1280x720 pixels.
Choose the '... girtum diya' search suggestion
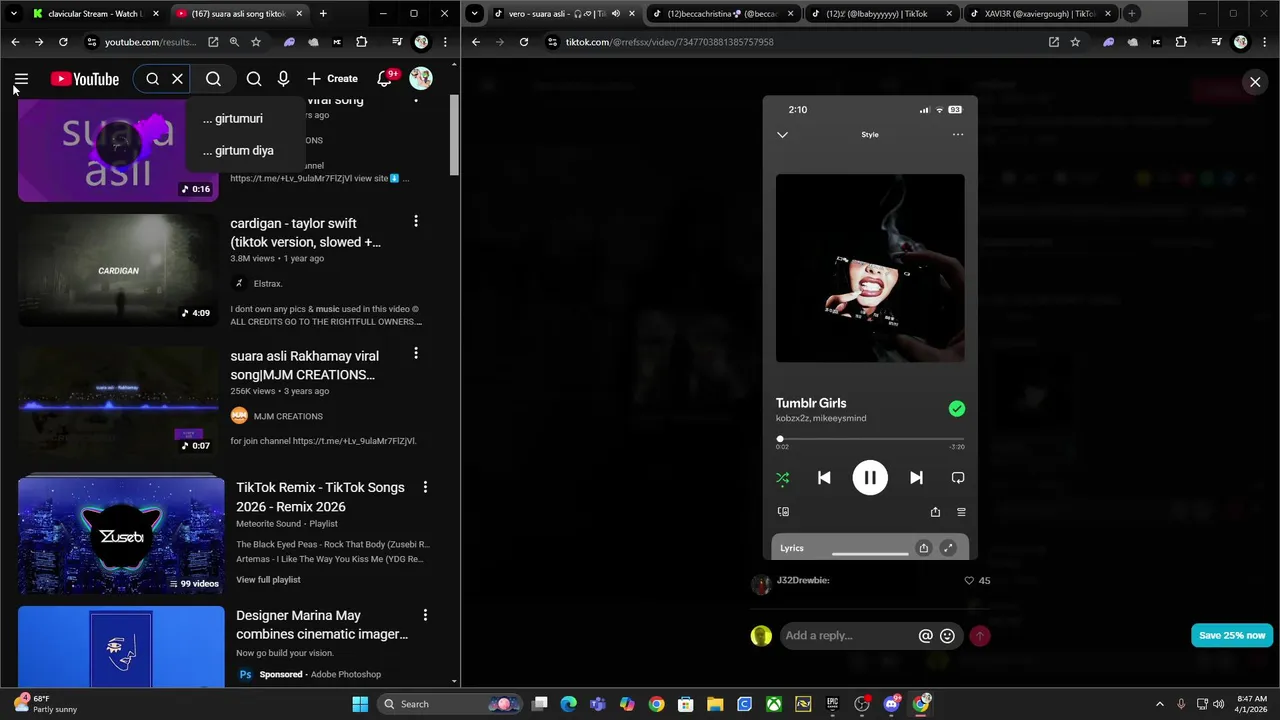(x=238, y=150)
